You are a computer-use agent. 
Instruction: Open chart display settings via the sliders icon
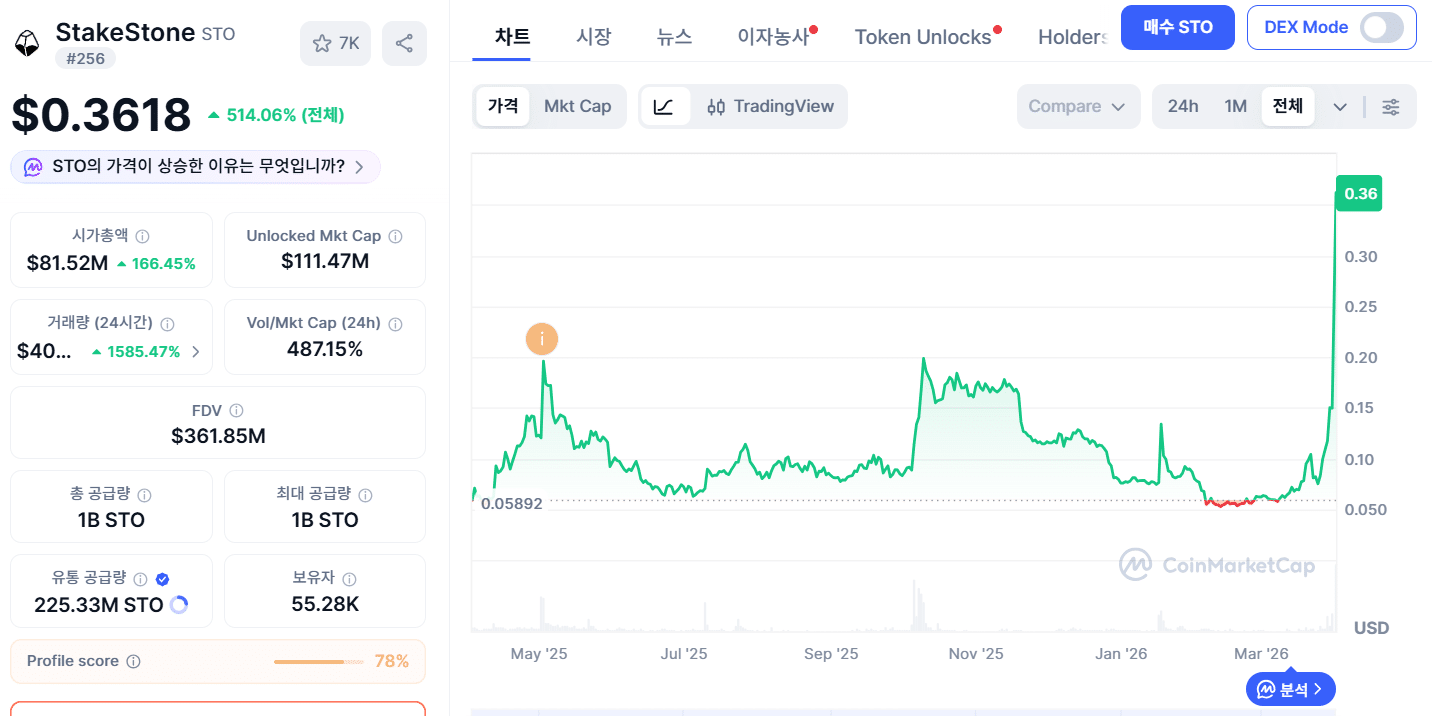click(x=1390, y=106)
